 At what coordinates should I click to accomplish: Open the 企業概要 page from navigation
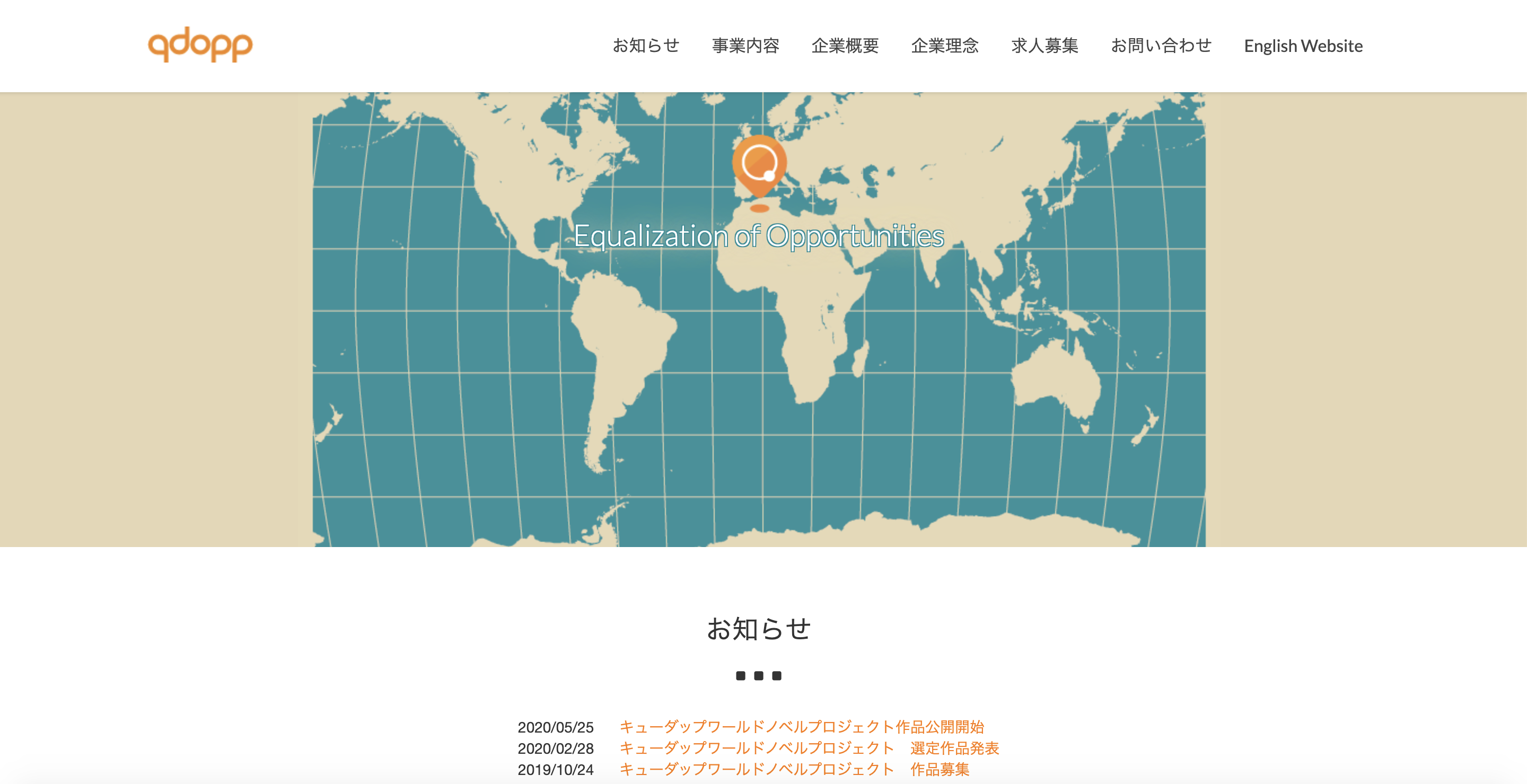845,46
